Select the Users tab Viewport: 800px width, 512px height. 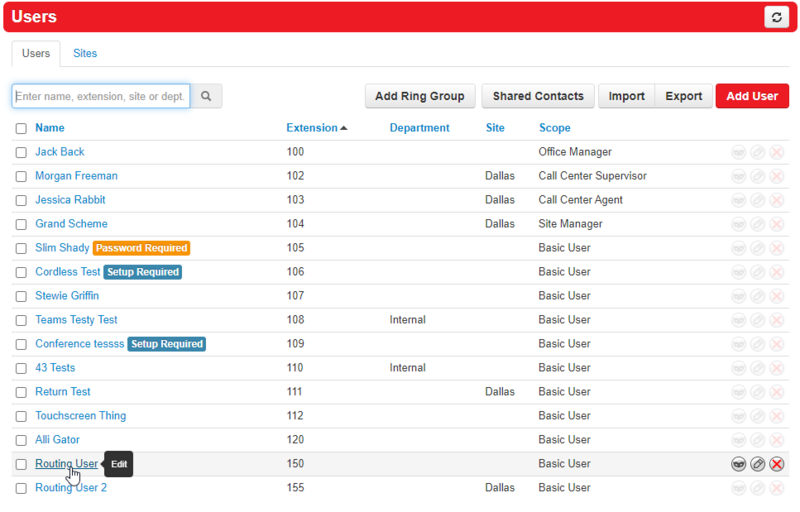click(x=36, y=53)
